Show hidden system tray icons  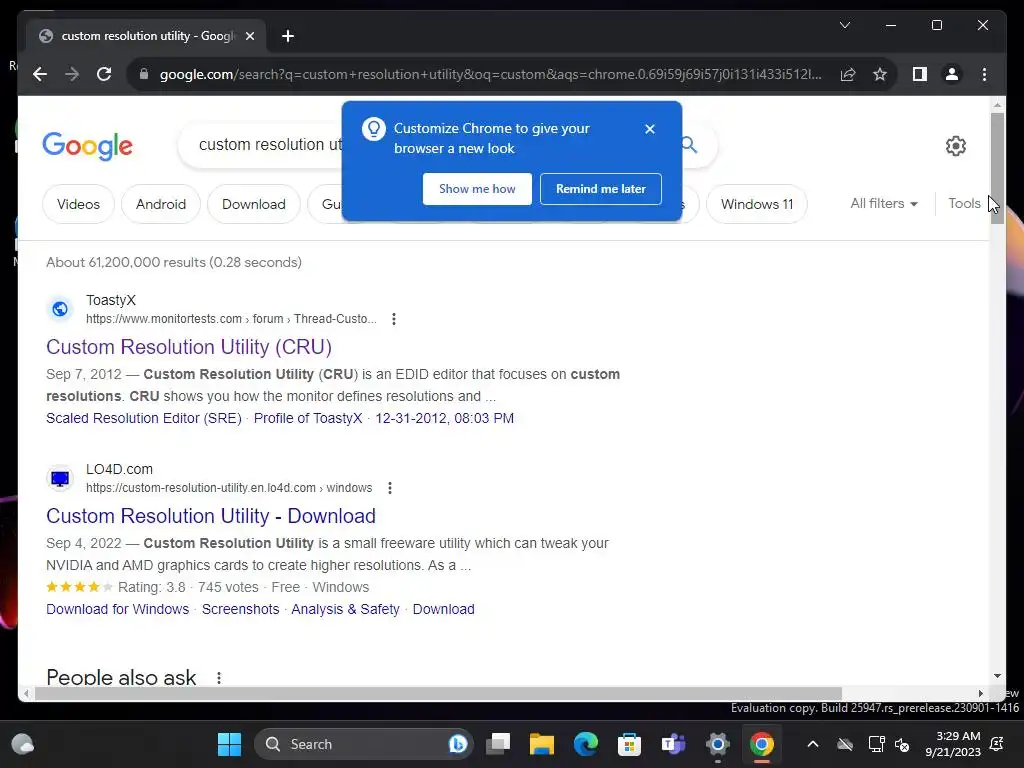(x=812, y=744)
